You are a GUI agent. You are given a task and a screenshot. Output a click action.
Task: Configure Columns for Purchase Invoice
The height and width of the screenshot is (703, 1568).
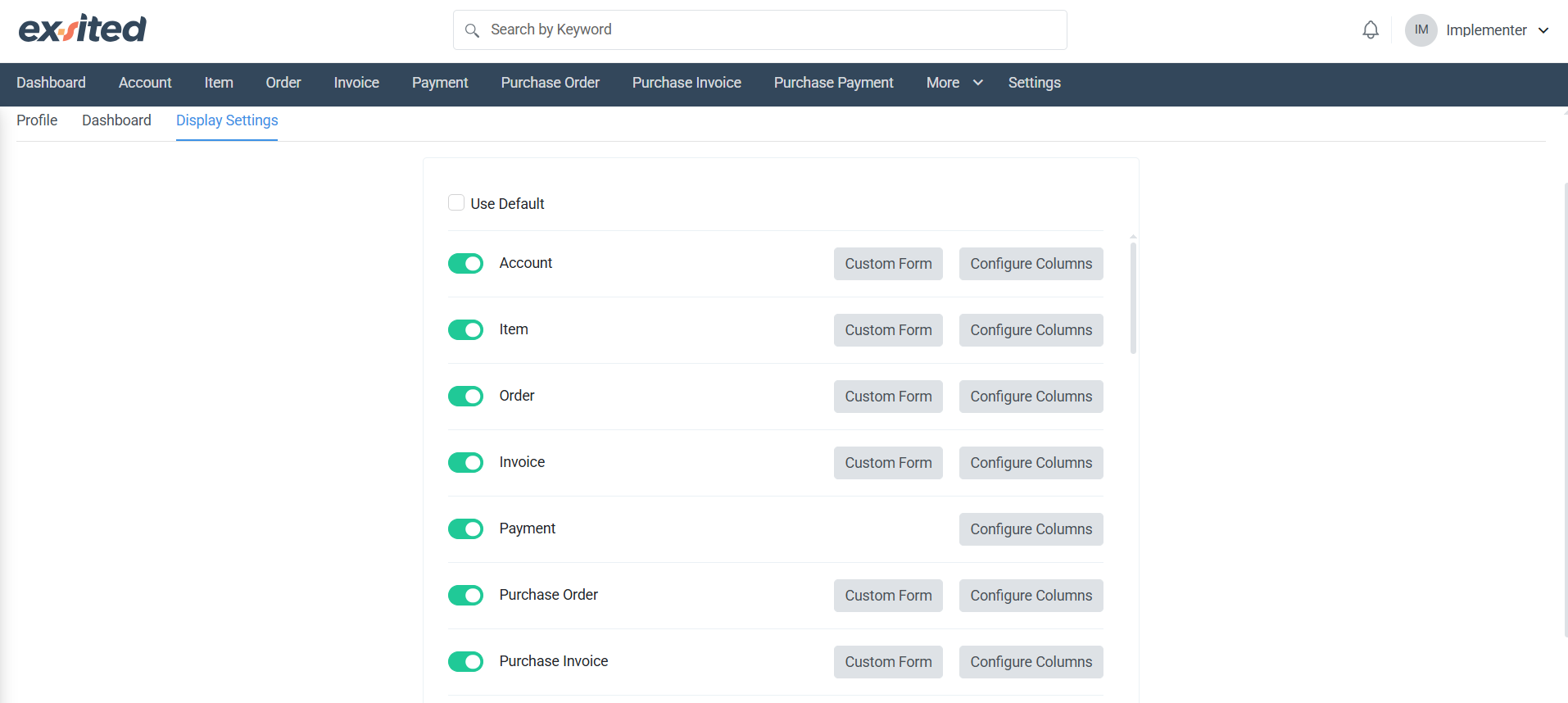1031,662
